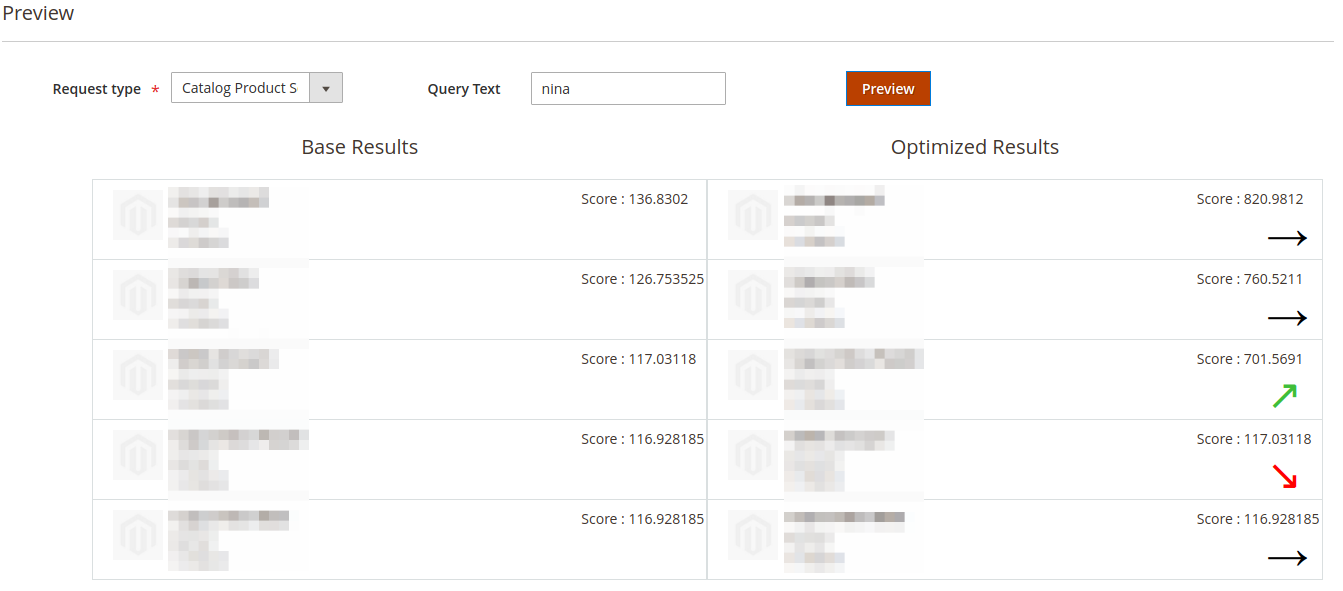Click the second base result row scoring 126.753525
Image resolution: width=1343 pixels, height=591 pixels.
click(x=400, y=300)
